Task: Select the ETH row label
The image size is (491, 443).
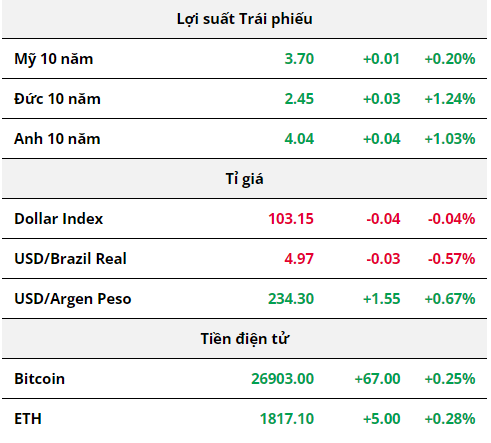Action: (28, 419)
